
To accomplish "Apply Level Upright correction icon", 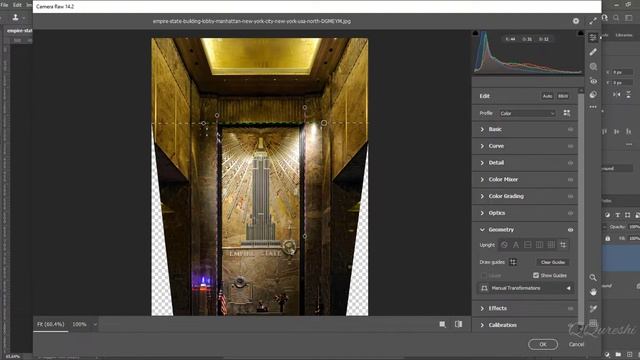I will [528, 245].
